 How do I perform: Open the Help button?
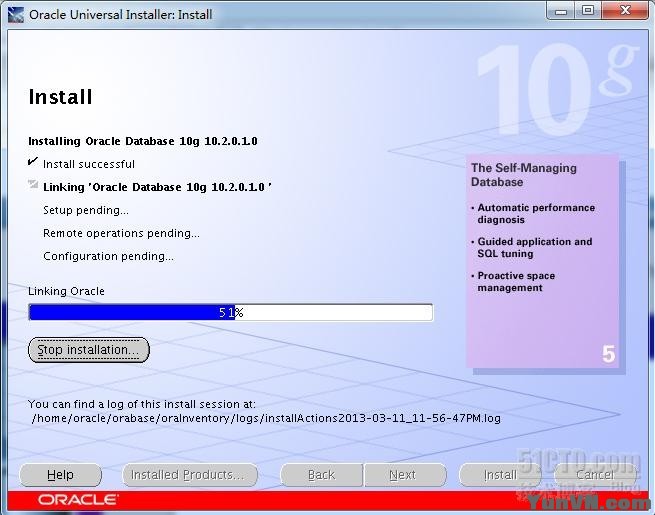[x=61, y=475]
